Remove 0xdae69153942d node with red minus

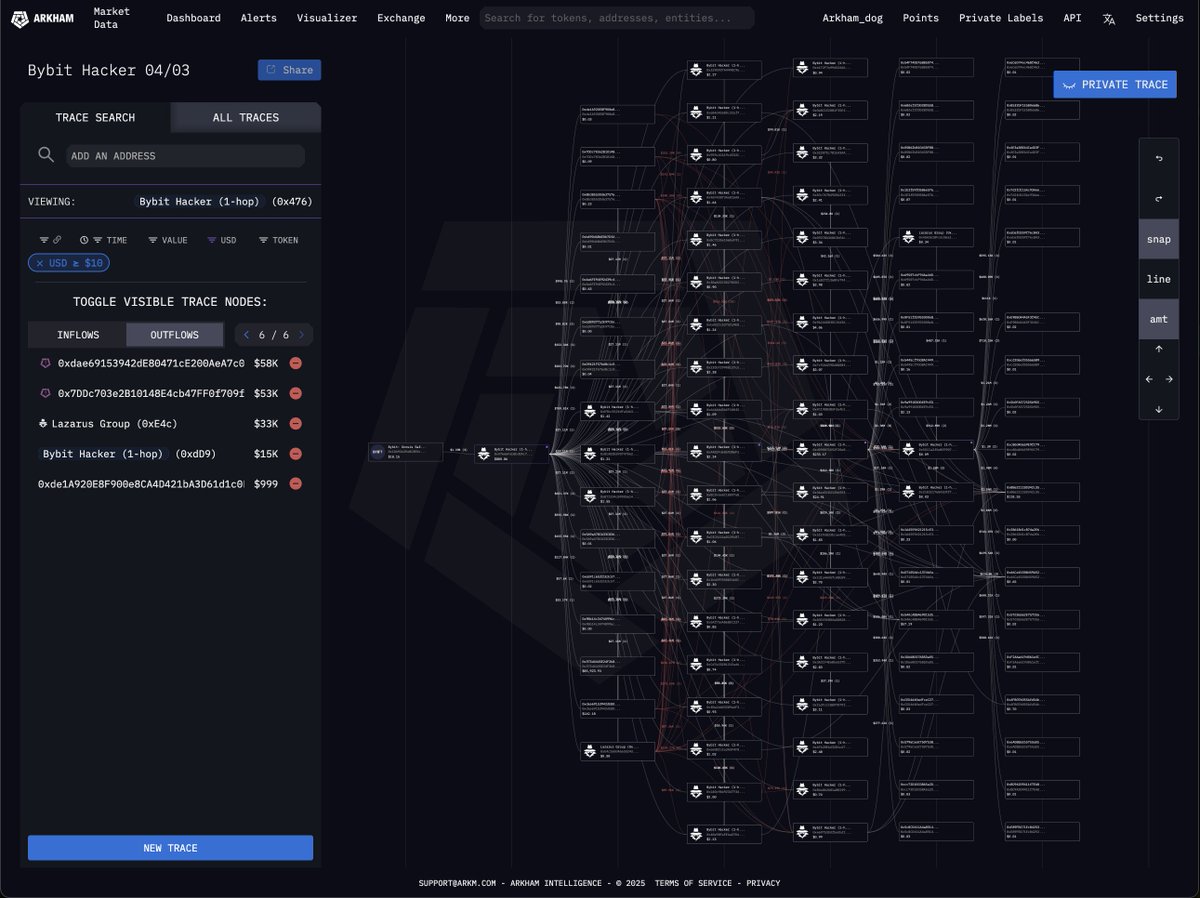click(295, 364)
